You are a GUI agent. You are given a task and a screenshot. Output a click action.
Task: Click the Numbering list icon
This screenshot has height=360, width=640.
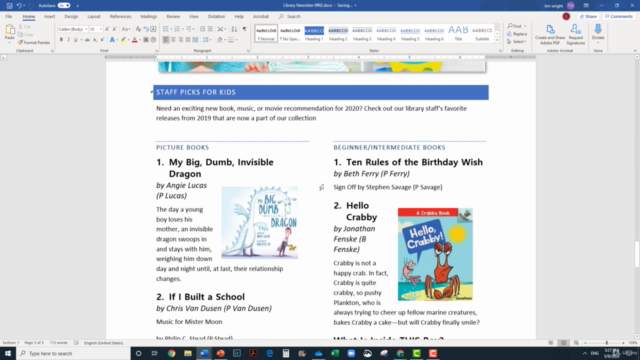(177, 29)
